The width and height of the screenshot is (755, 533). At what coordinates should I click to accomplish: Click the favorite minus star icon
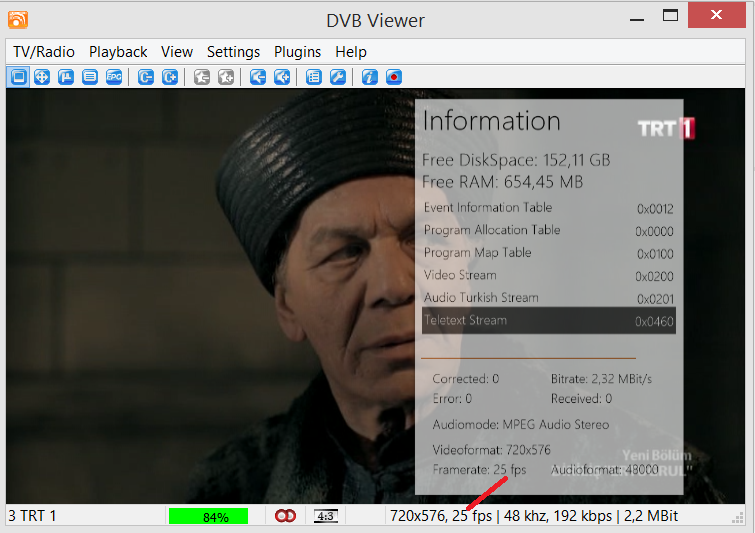click(202, 77)
